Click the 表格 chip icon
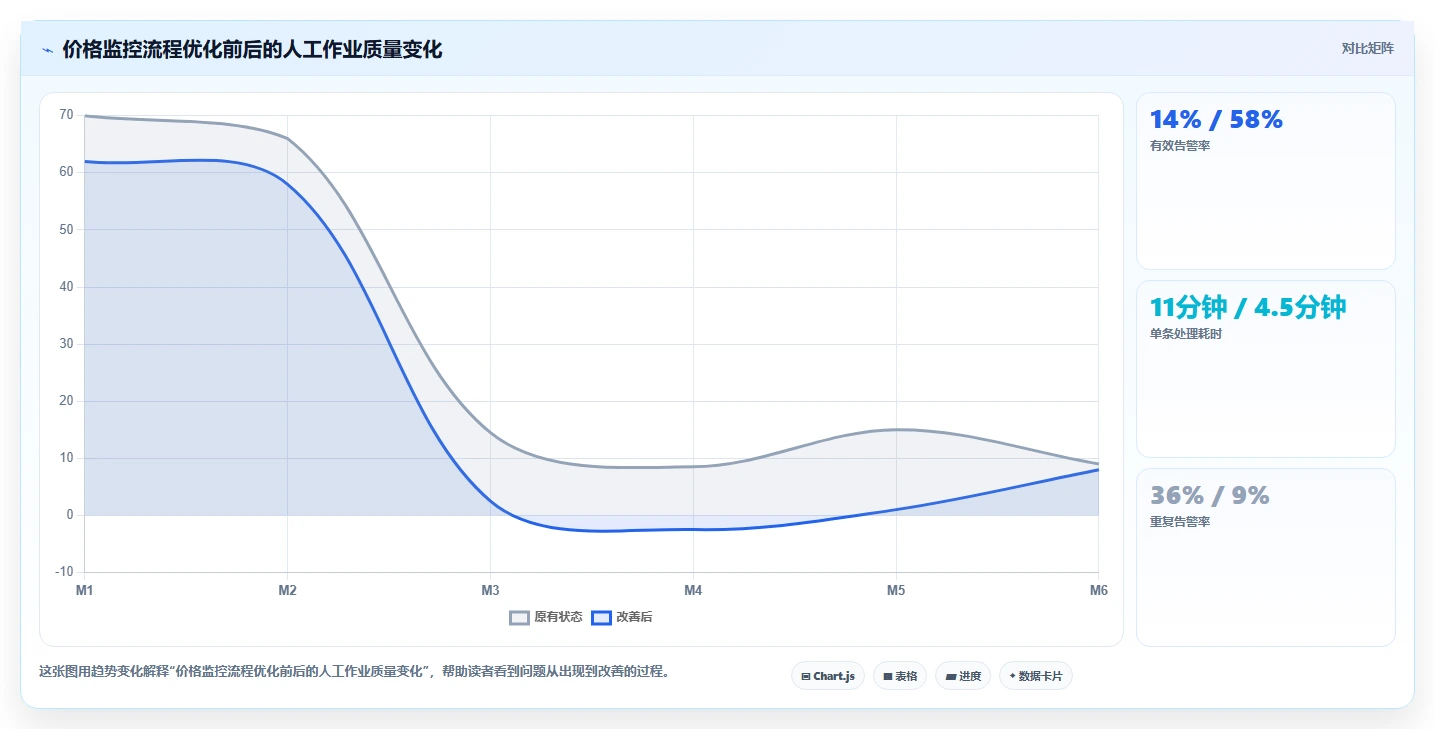Screen dimensions: 1435x729 [888, 677]
